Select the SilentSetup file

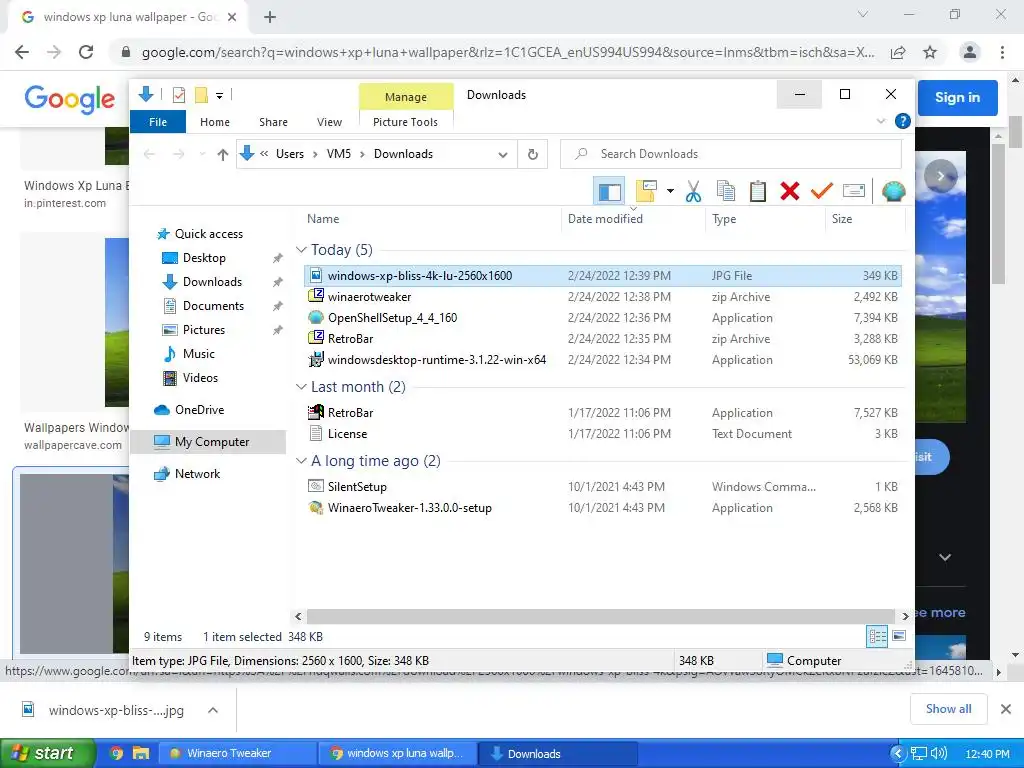pyautogui.click(x=357, y=487)
